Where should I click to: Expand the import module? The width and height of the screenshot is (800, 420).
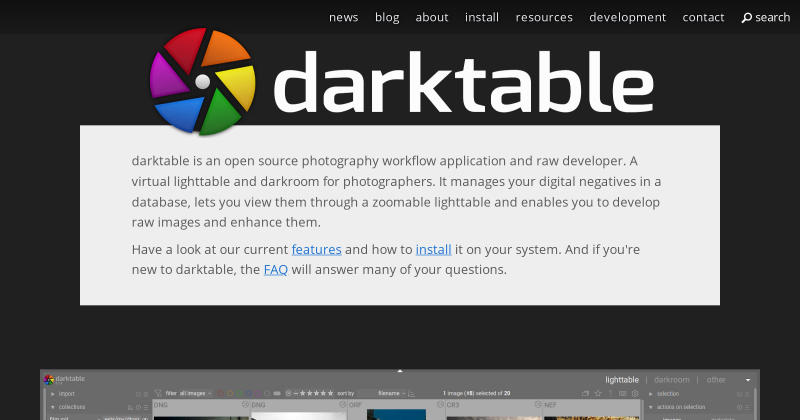[x=53, y=394]
